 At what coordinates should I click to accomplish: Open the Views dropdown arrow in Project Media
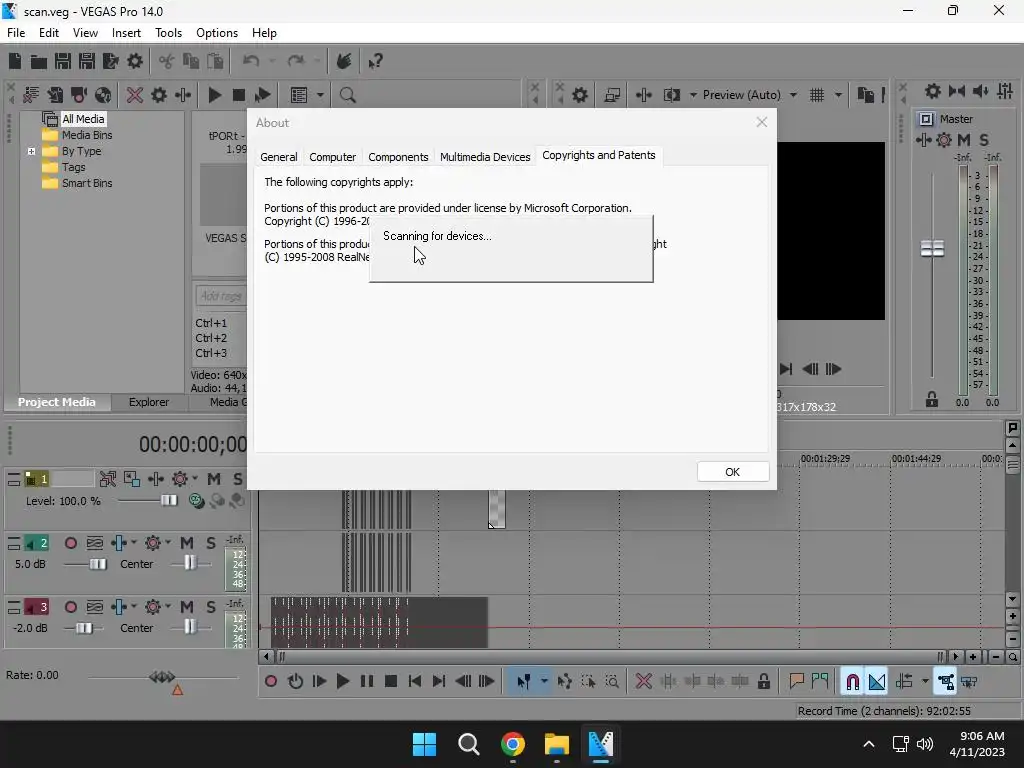320,95
